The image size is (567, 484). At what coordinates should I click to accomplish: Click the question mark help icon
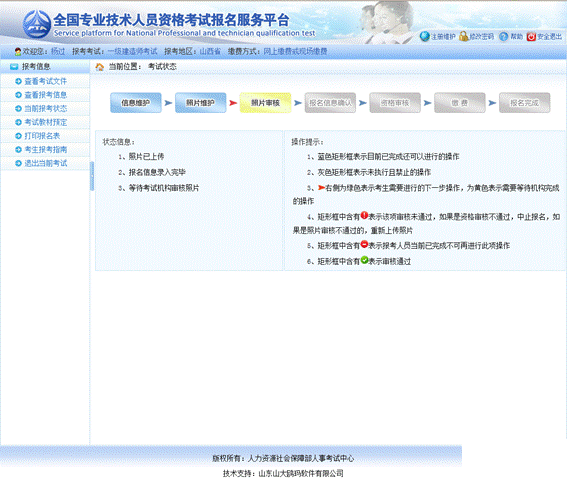click(x=504, y=36)
